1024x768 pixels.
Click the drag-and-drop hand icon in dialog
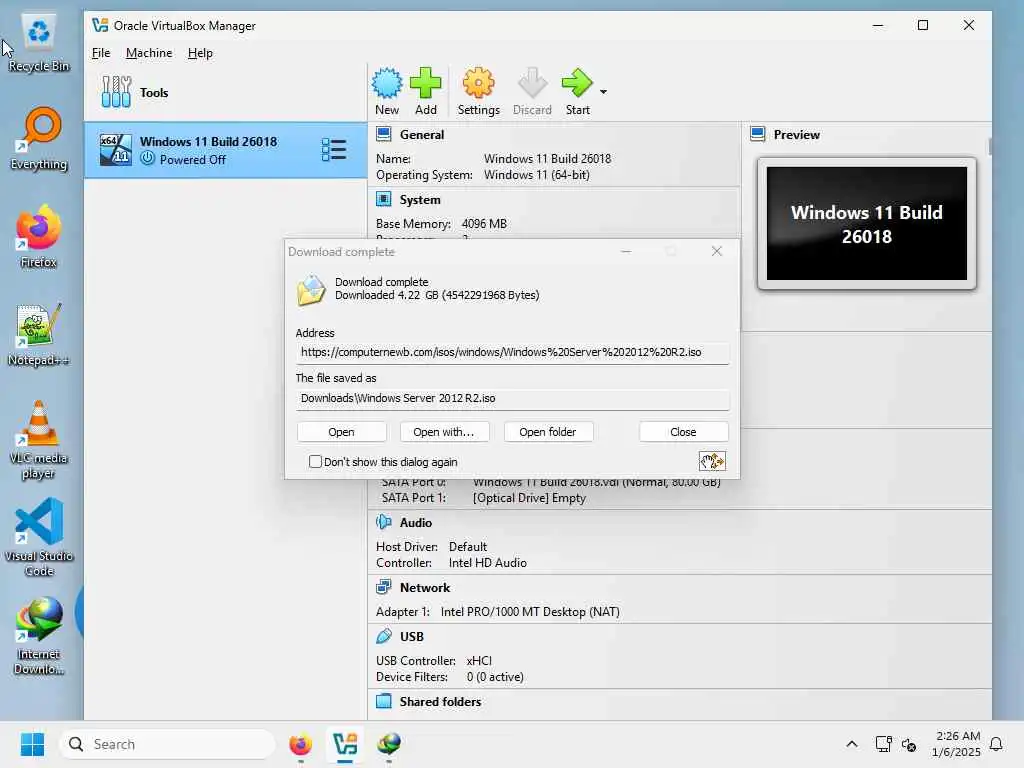pos(712,461)
